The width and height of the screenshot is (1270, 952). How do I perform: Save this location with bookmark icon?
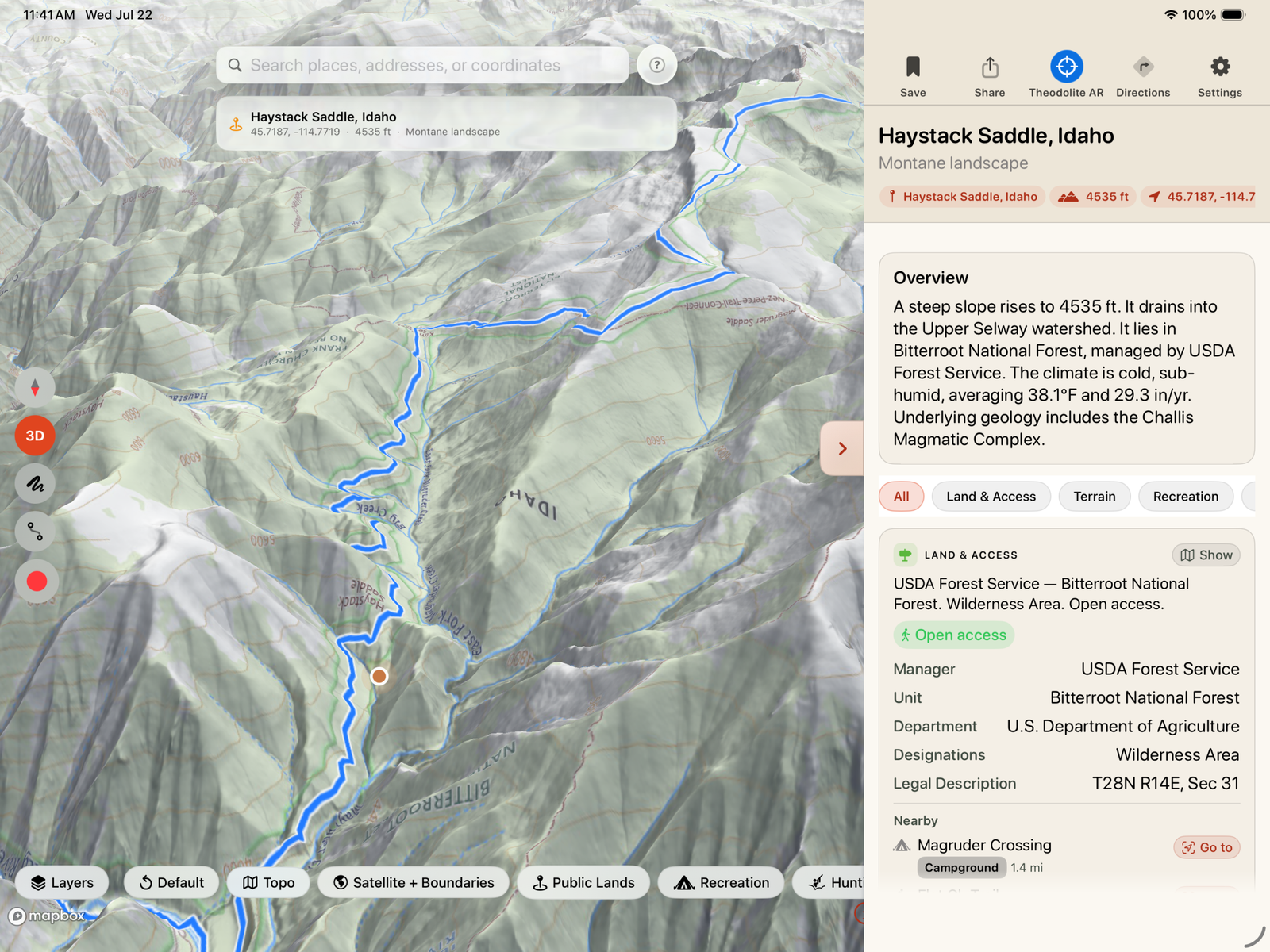click(x=913, y=76)
